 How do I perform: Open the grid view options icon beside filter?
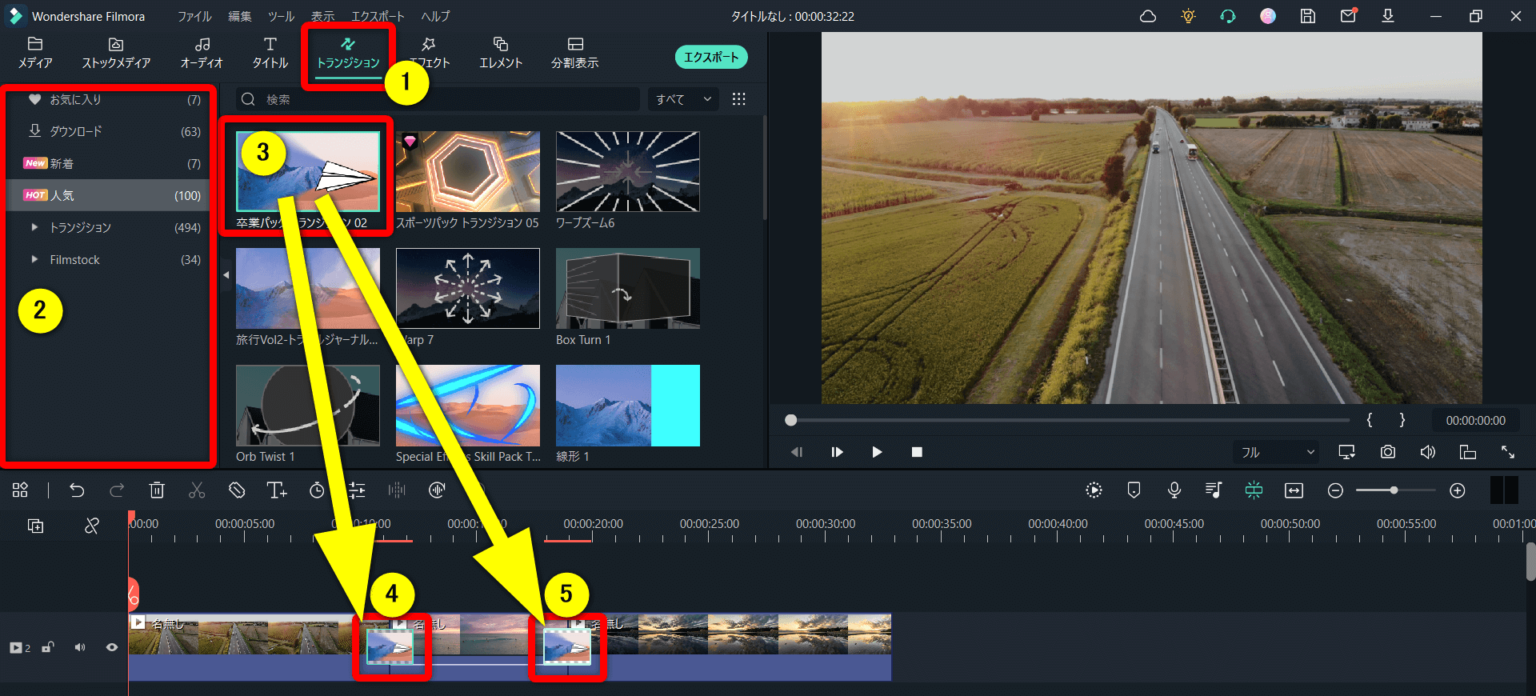739,99
